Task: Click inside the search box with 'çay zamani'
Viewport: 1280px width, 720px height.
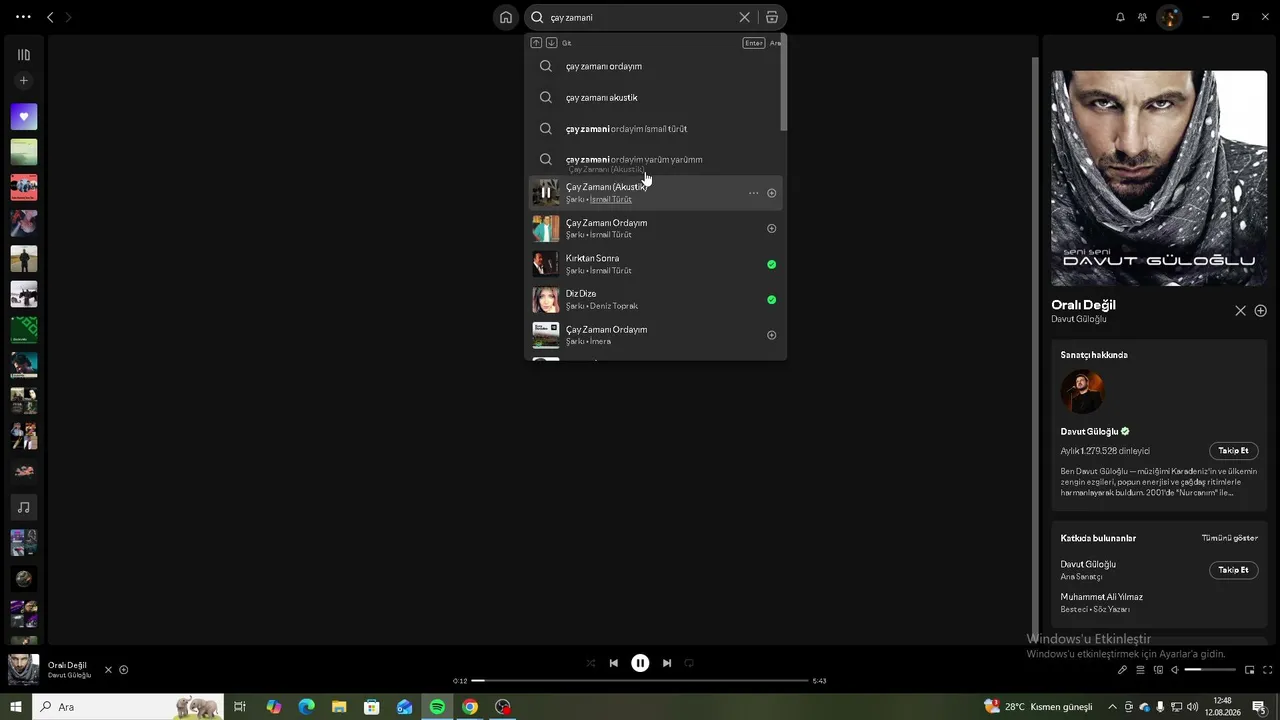Action: pyautogui.click(x=642, y=17)
